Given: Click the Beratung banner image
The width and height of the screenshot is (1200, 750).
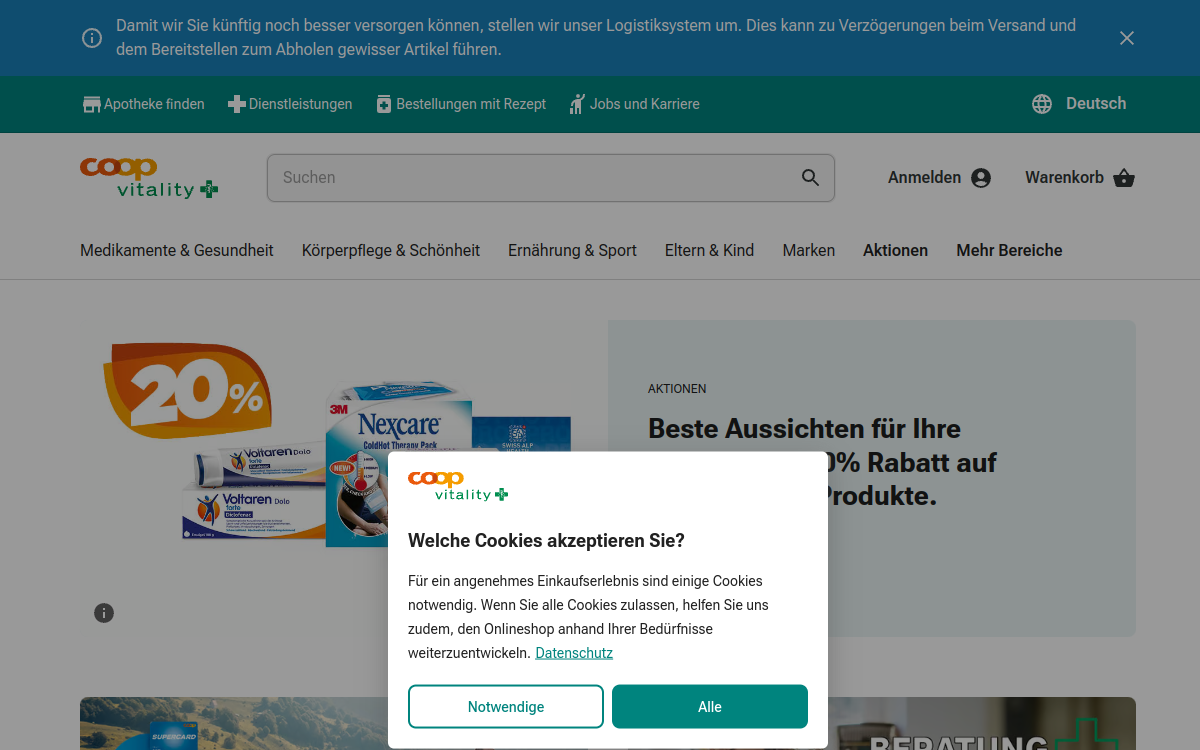Looking at the screenshot, I should click(982, 724).
